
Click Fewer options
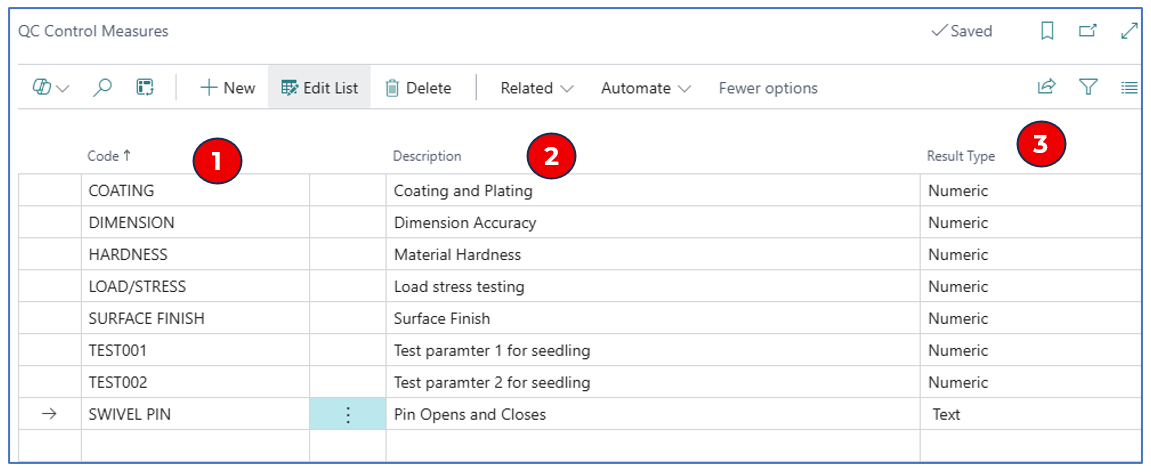pyautogui.click(x=768, y=88)
